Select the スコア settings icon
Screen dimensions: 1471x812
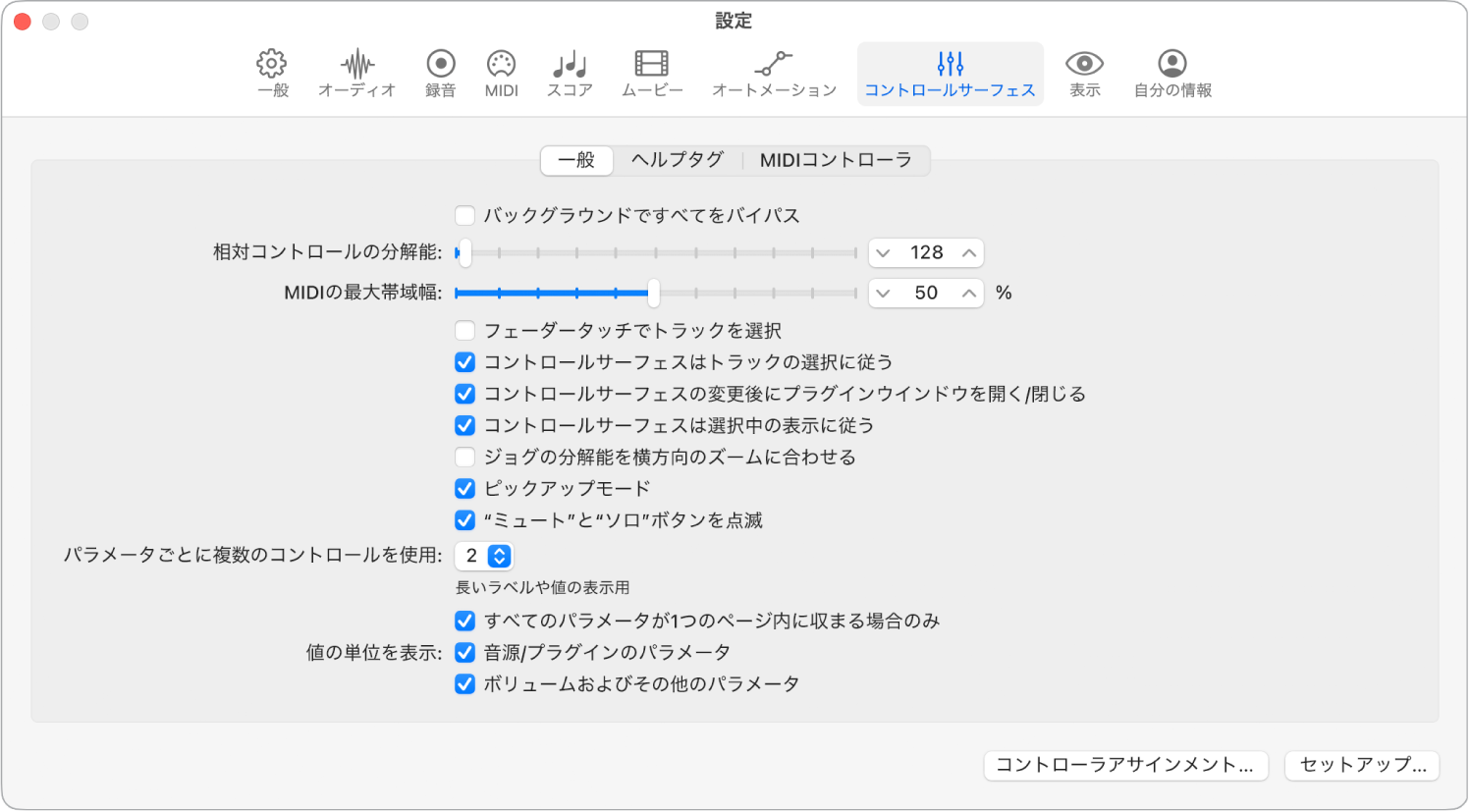(x=569, y=74)
